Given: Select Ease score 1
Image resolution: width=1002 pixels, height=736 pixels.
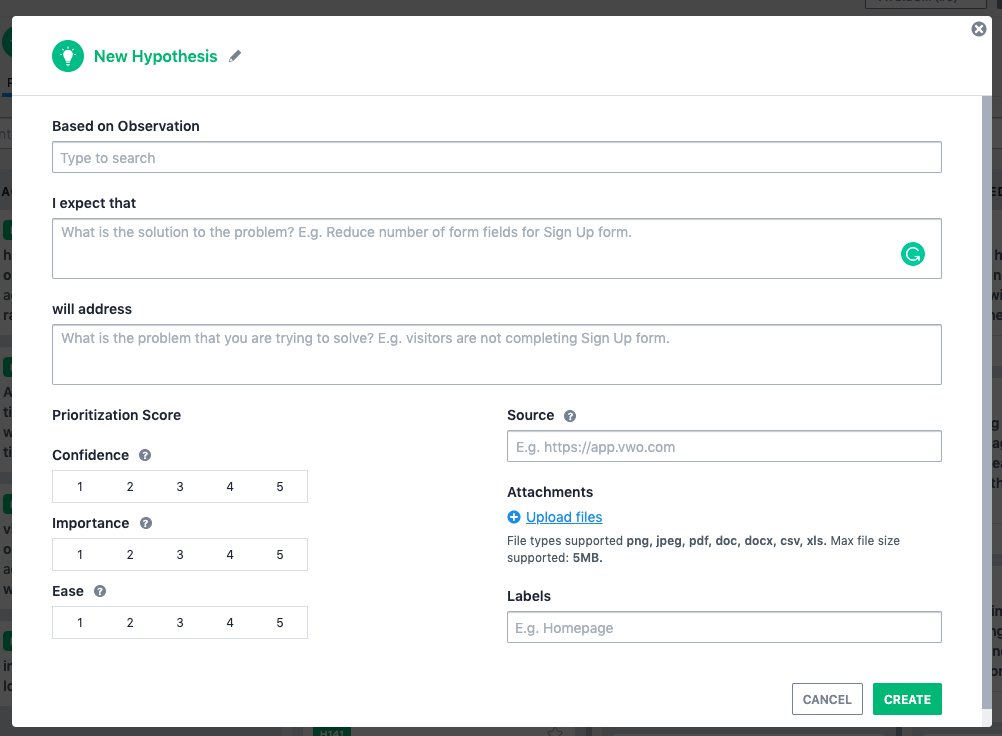Looking at the screenshot, I should (80, 622).
